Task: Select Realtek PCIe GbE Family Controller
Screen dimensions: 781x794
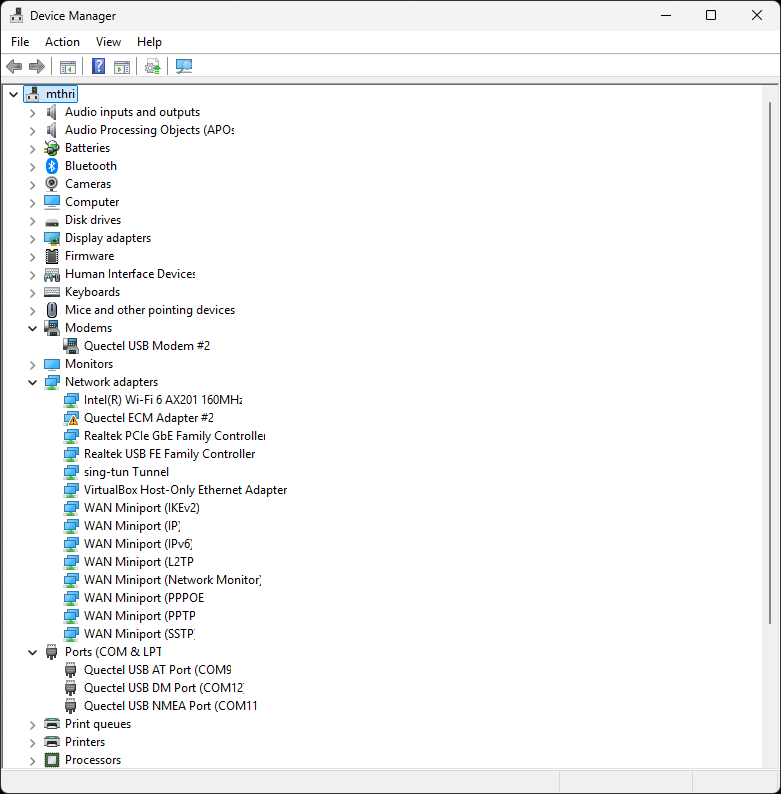Action: (x=174, y=436)
